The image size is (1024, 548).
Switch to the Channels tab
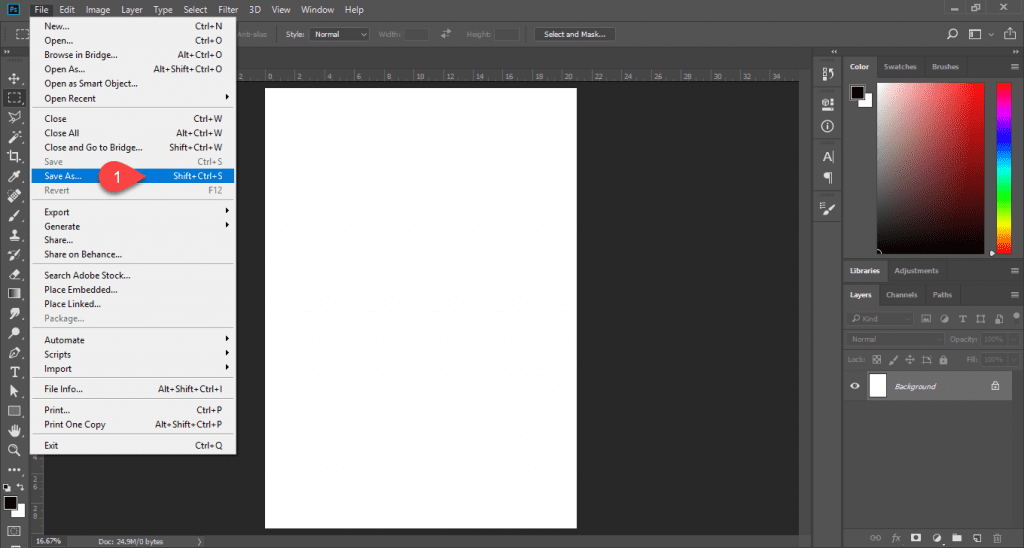point(901,295)
